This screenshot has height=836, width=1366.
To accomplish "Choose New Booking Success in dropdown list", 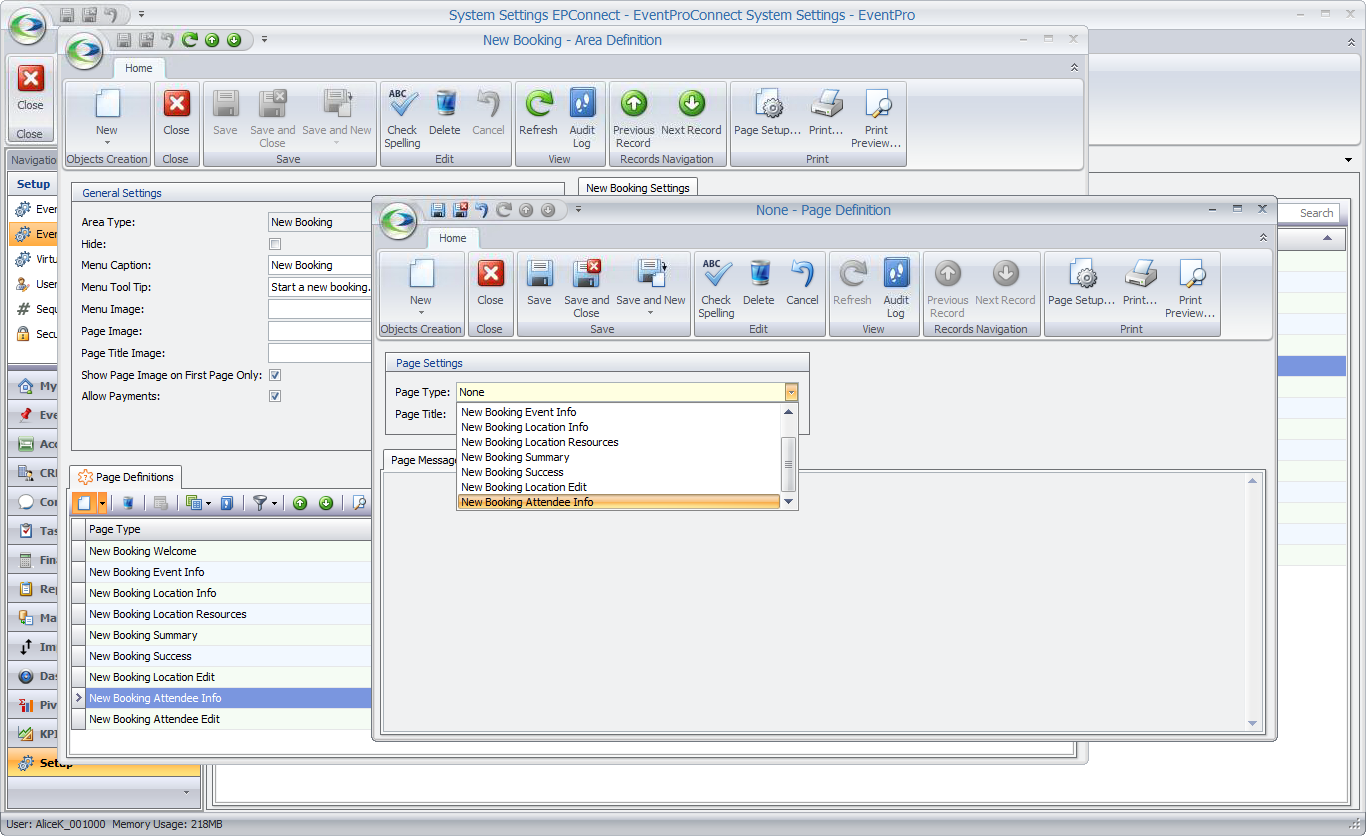I will [x=618, y=472].
